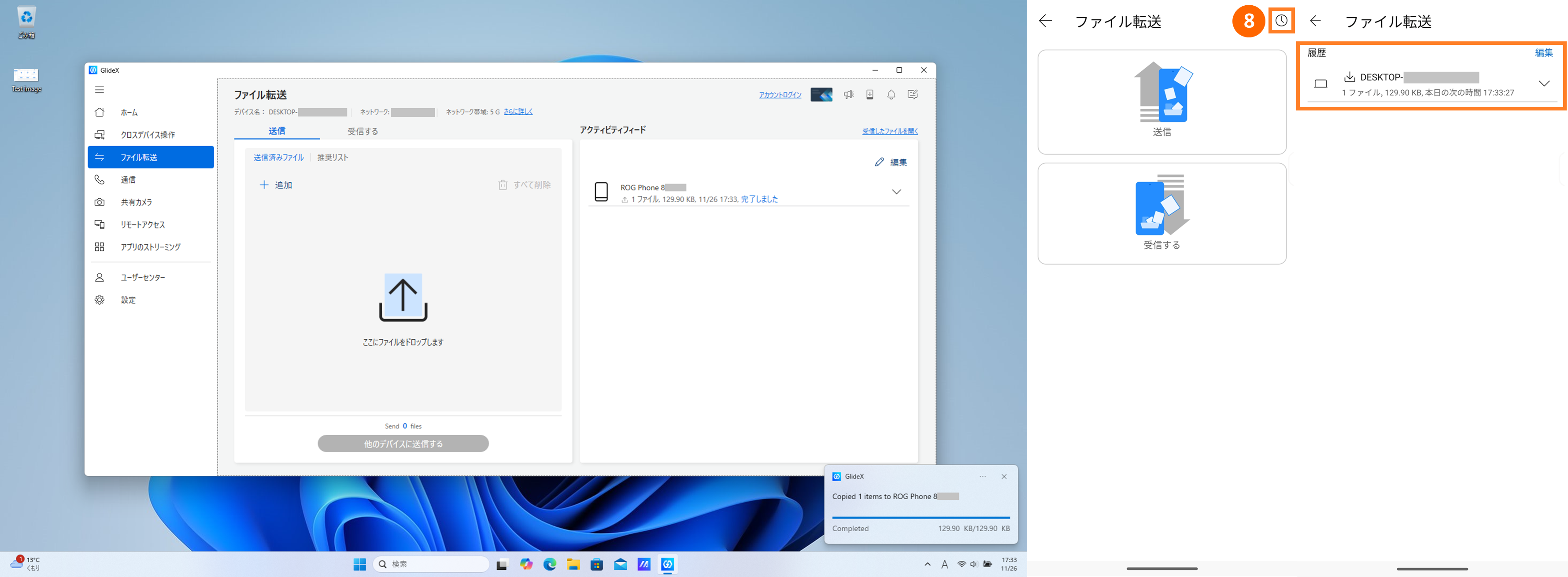The image size is (1568, 577).
Task: Open the feedback note icon
Action: tap(913, 95)
